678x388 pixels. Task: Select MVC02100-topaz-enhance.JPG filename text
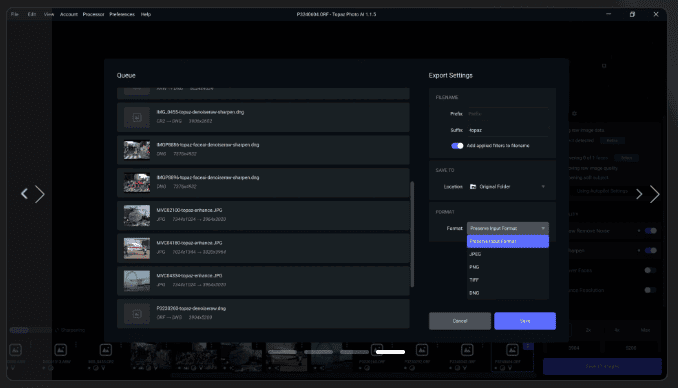coord(189,210)
